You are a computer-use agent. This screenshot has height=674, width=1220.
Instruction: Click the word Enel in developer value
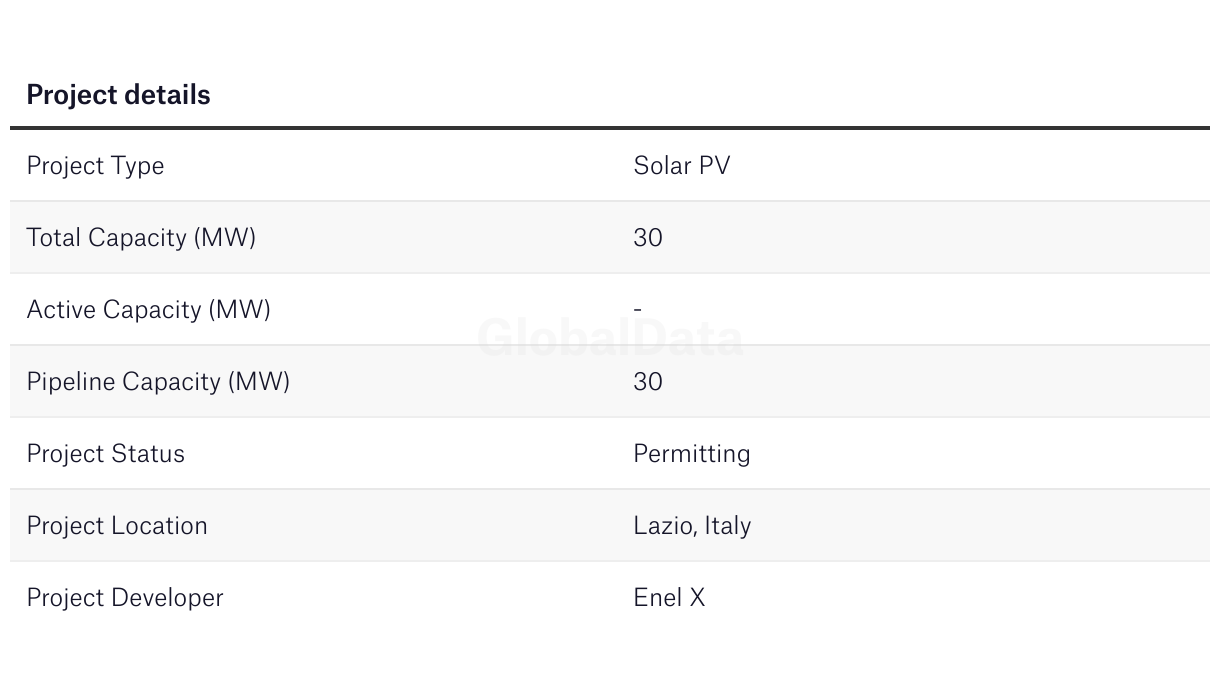pyautogui.click(x=655, y=597)
